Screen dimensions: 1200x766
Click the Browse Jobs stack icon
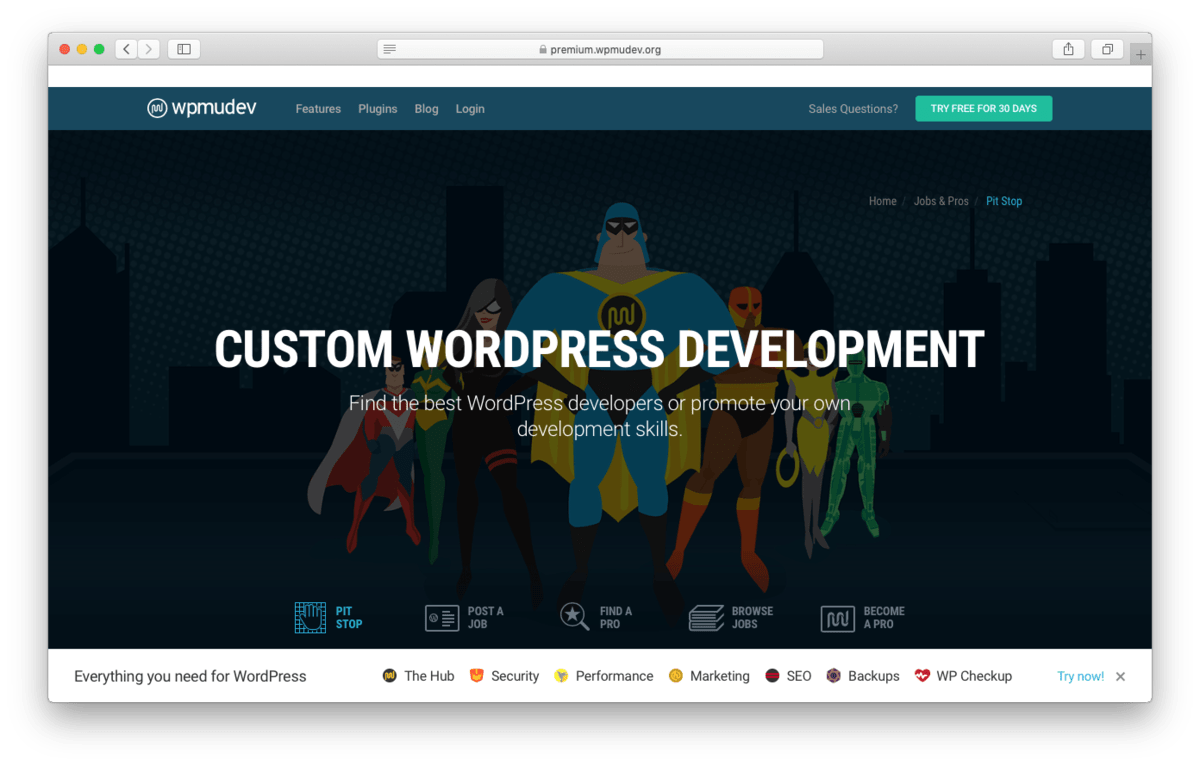(x=706, y=617)
